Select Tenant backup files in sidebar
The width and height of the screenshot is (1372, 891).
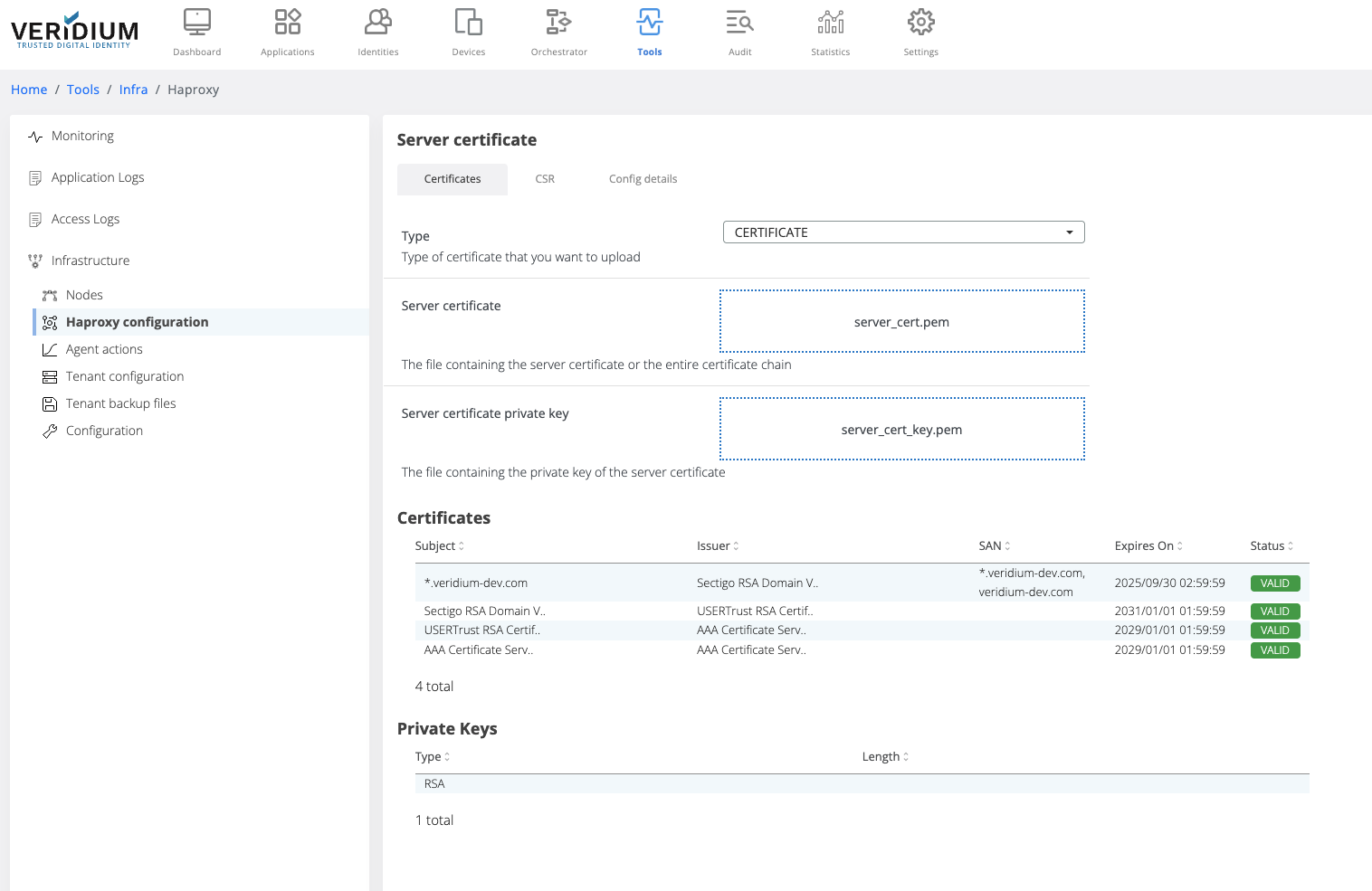click(120, 403)
